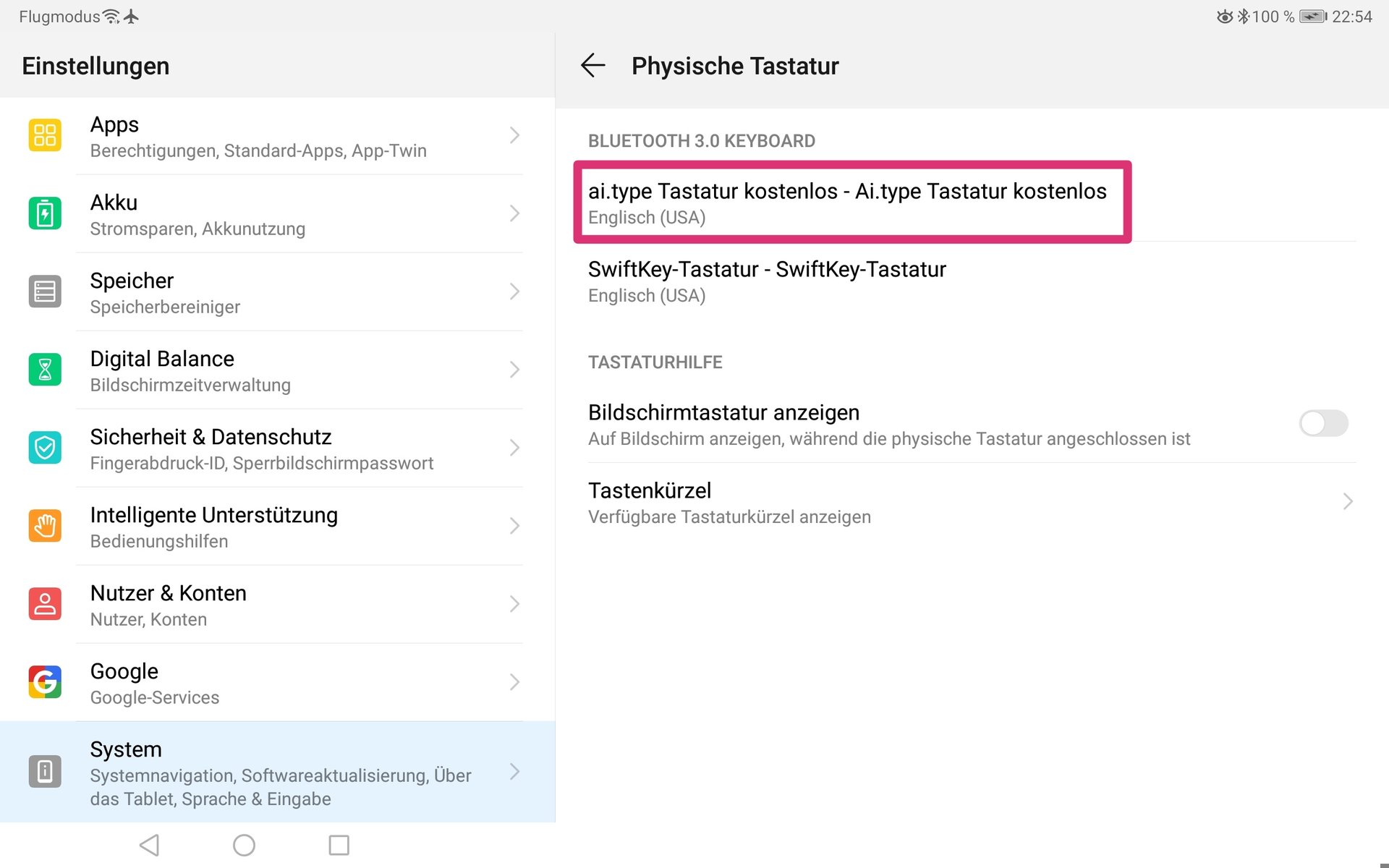
Task: Tap the orange Intelligente Unterstützung hand icon
Action: tap(45, 526)
